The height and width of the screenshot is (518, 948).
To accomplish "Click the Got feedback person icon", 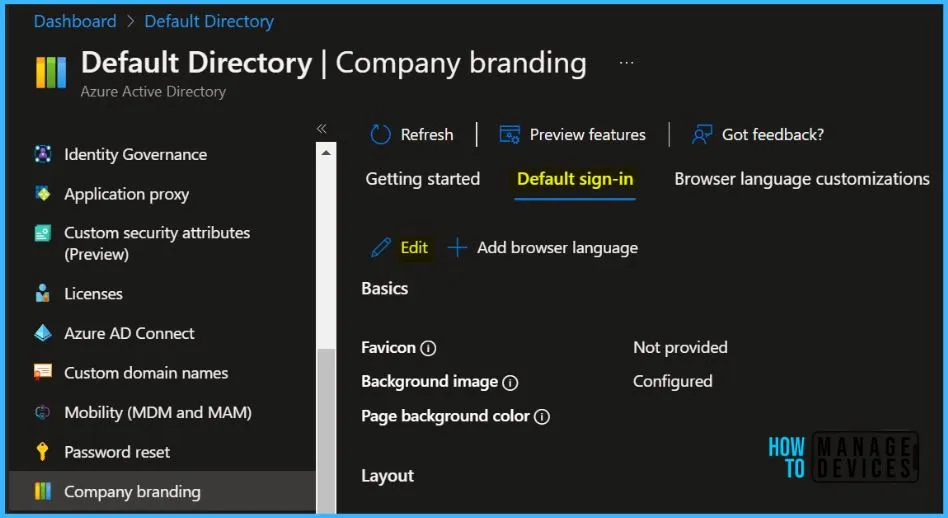I will 702,134.
